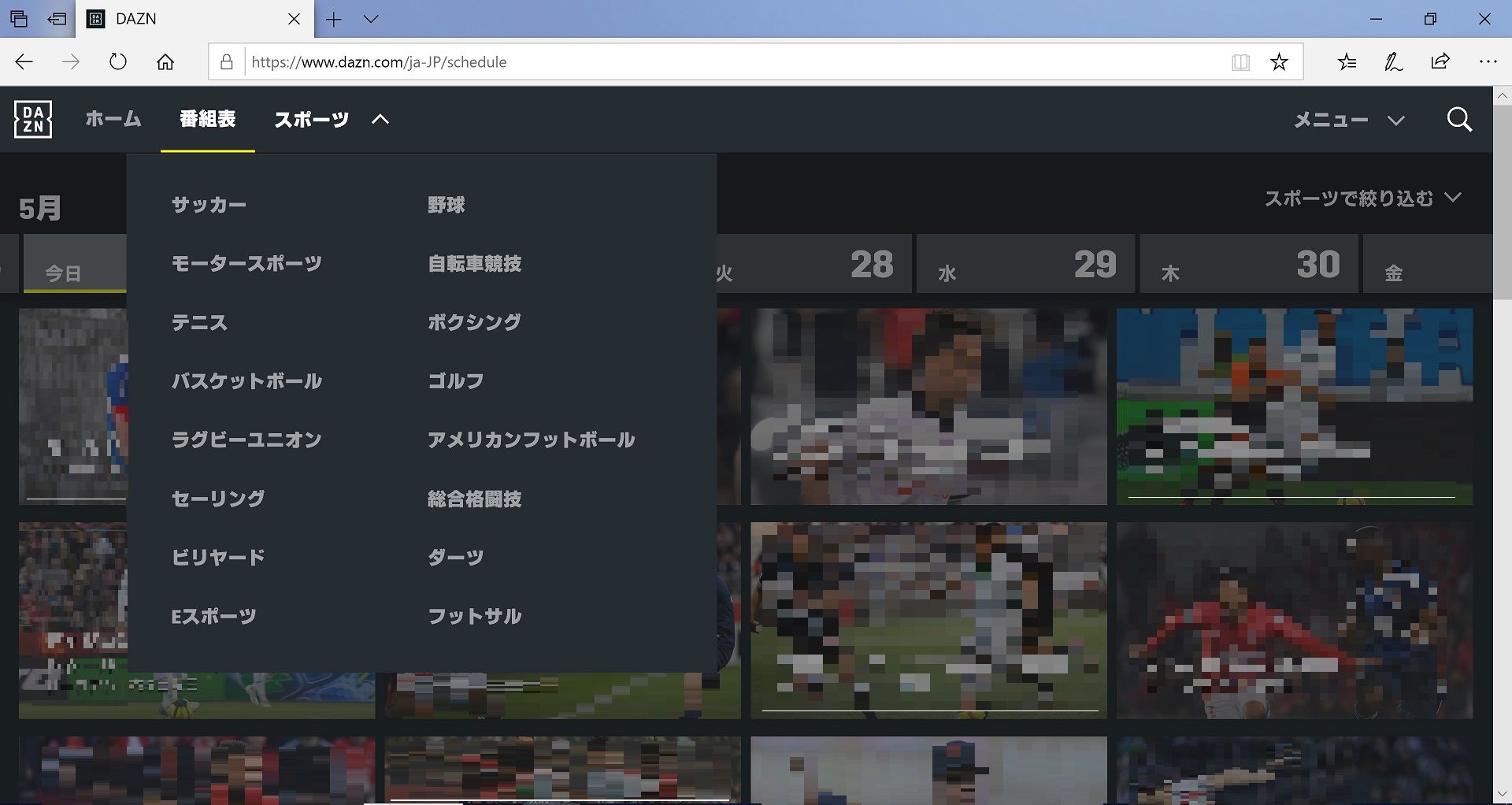
Task: Click the tabs you've set aside icon
Action: (19, 19)
